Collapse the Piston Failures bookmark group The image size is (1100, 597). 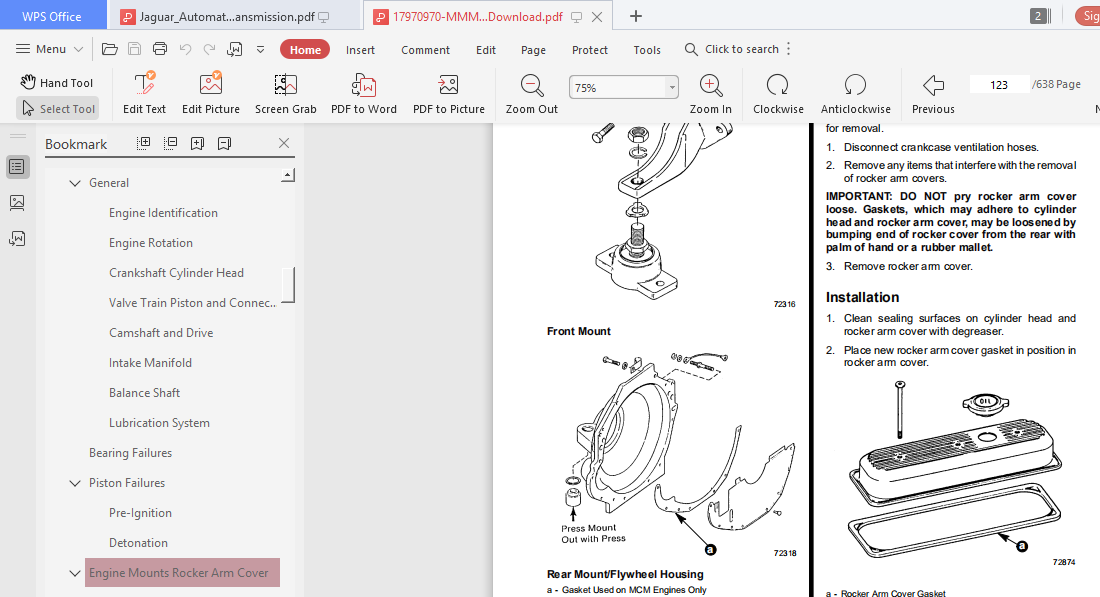point(74,483)
